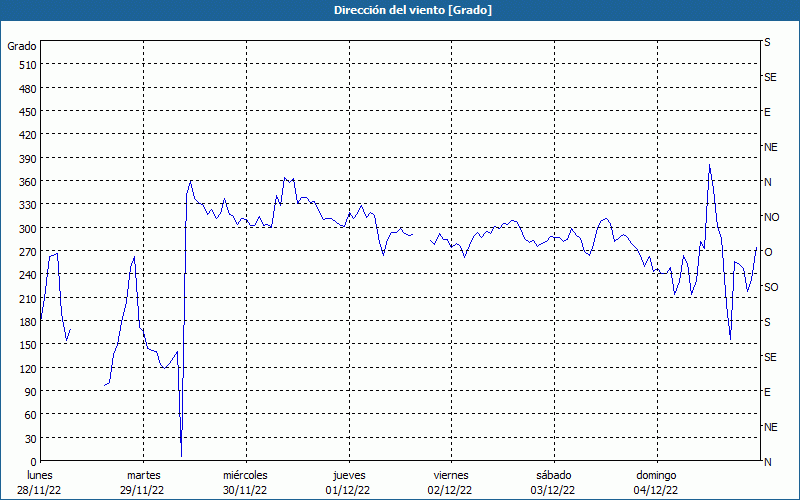Select the date 28/11/22

pos(39,490)
